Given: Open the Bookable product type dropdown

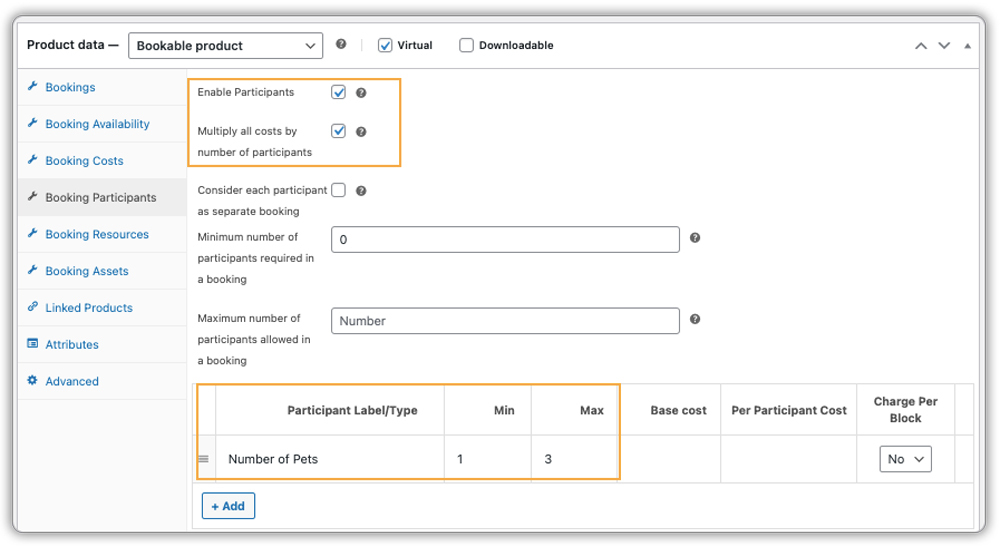Looking at the screenshot, I should [x=226, y=45].
